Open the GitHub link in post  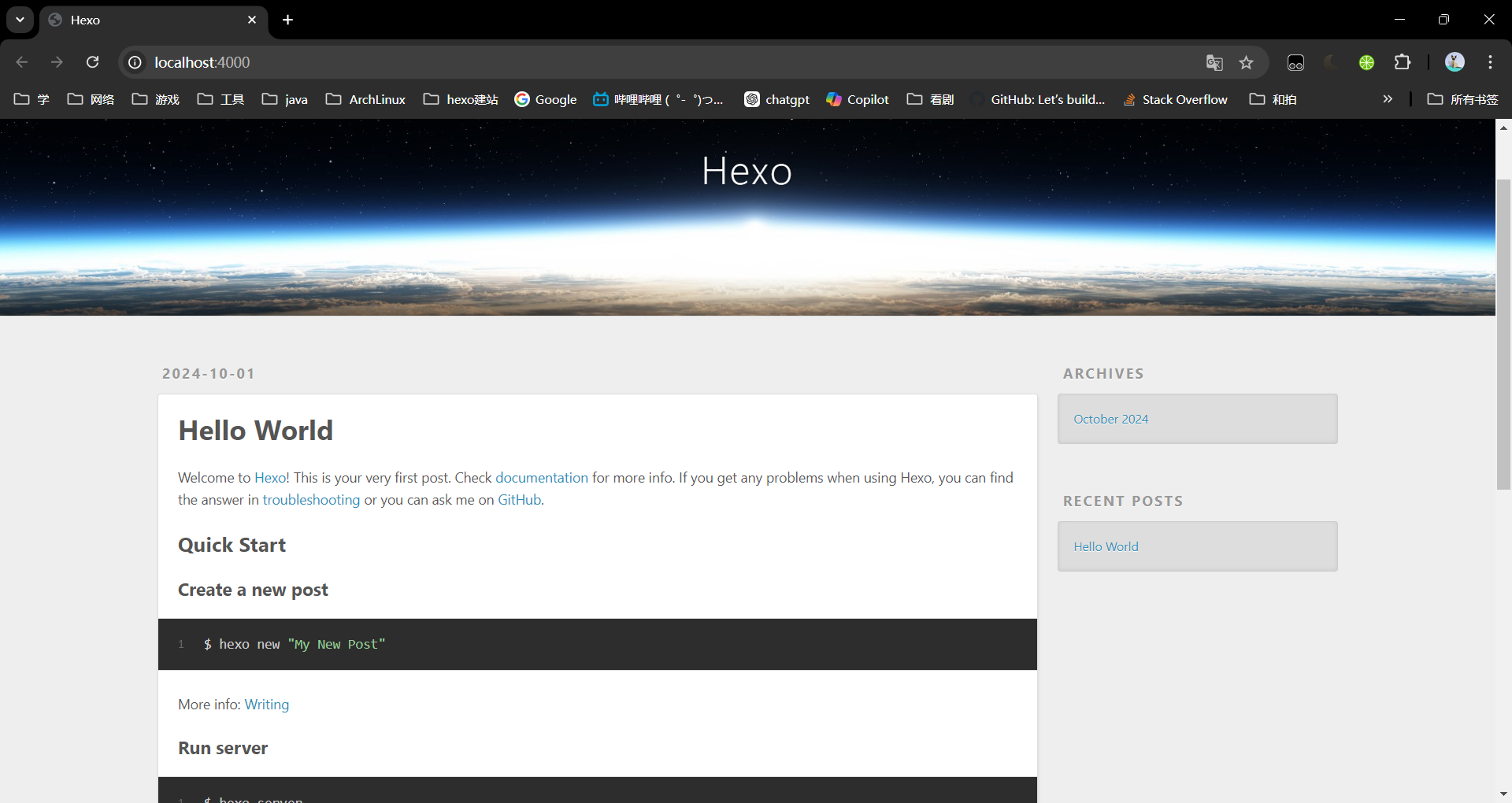pos(519,500)
